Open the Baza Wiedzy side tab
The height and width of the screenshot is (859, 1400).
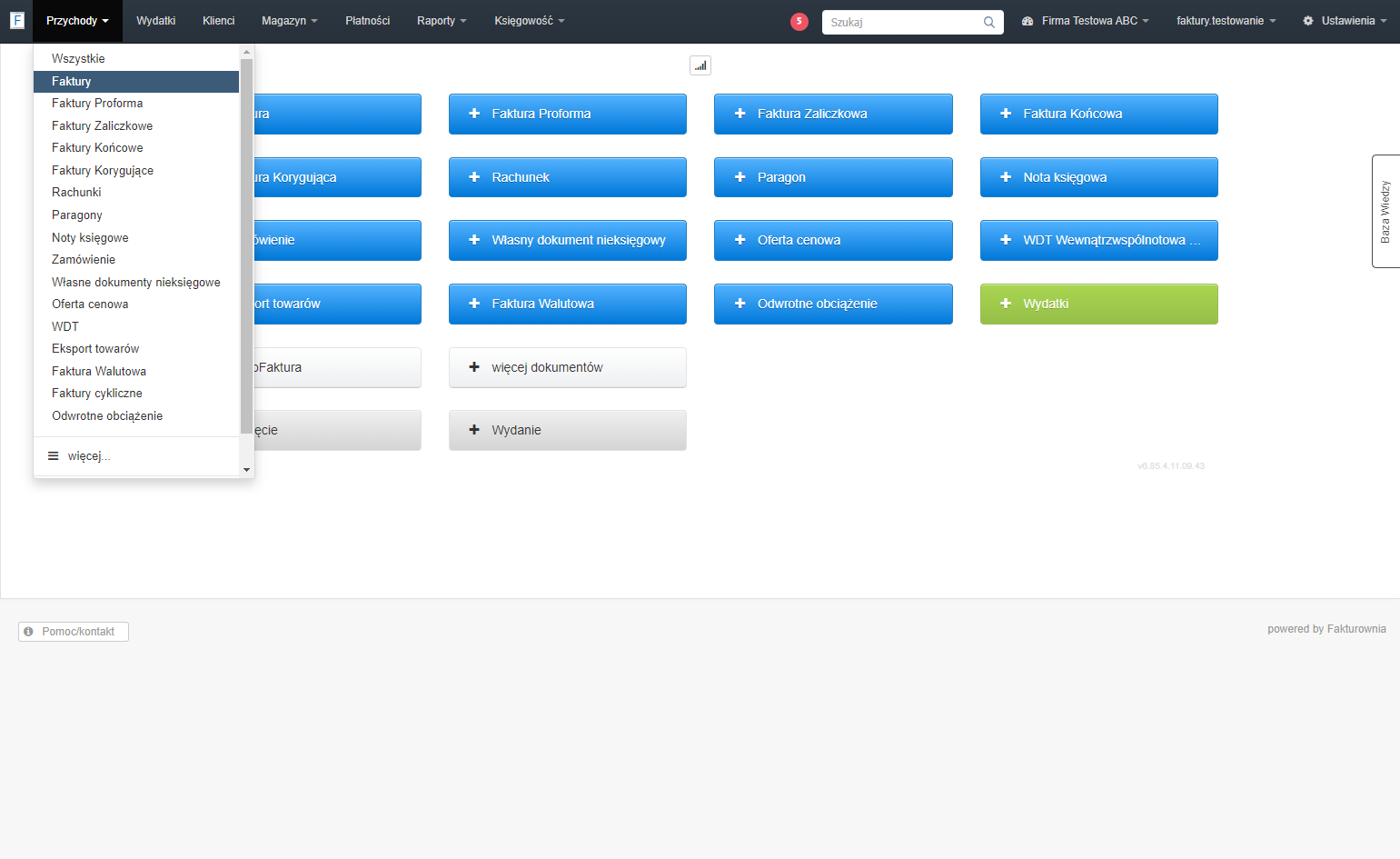[1385, 211]
